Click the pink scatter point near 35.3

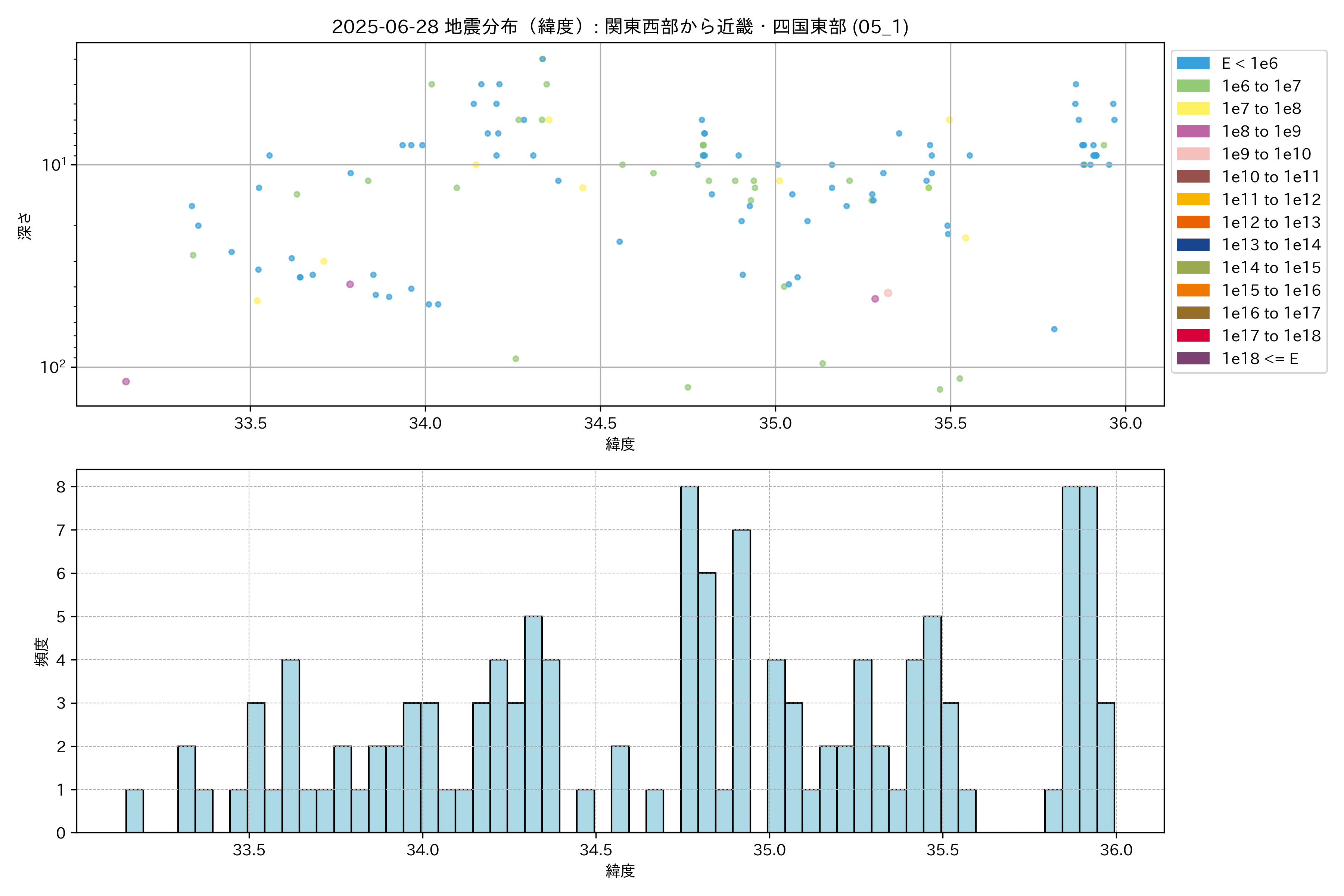coord(887,293)
